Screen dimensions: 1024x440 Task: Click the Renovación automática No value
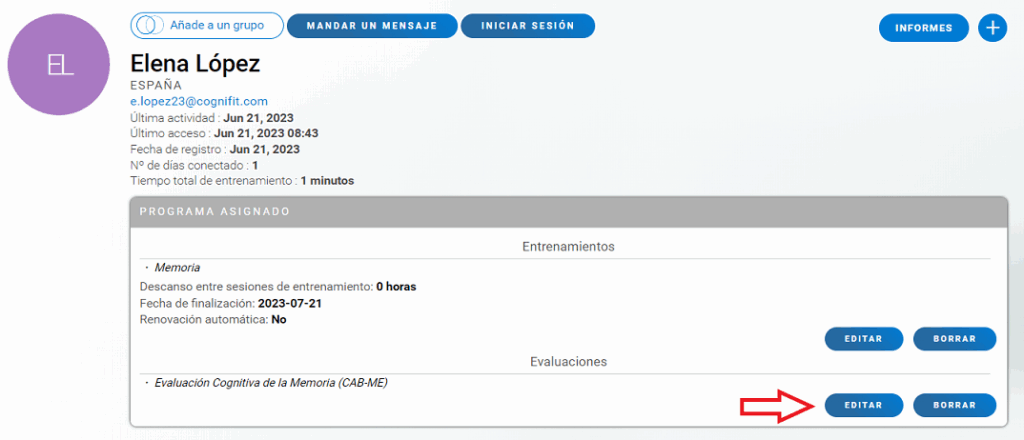click(x=279, y=320)
